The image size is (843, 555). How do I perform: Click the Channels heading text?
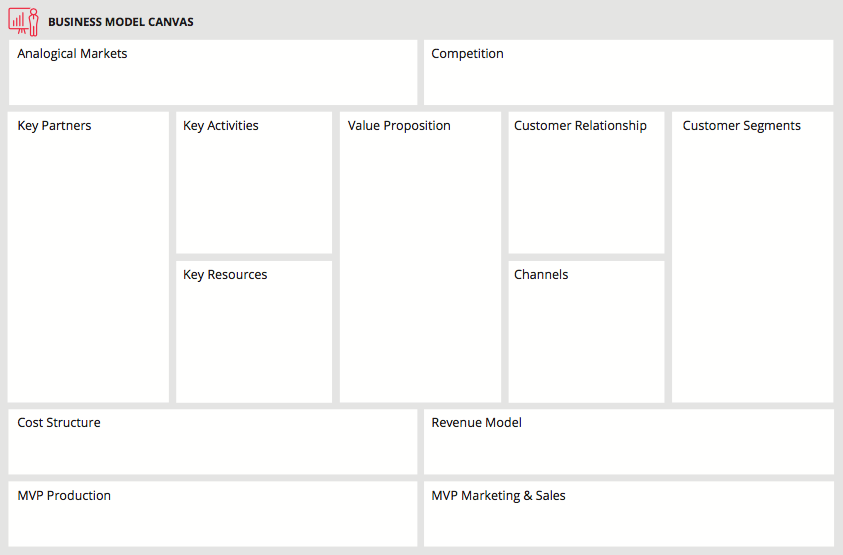(541, 274)
